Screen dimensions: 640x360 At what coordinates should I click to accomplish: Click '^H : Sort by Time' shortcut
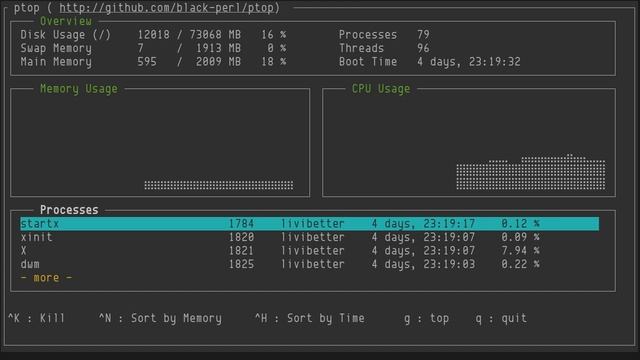pos(309,318)
